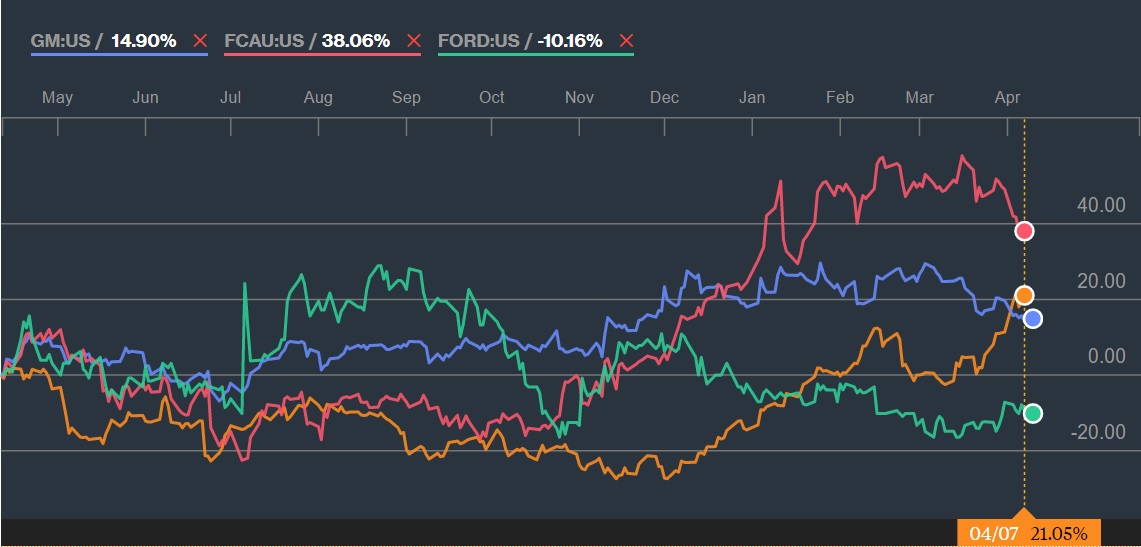Click the blue GM data point marker
Viewport: 1141px width, 547px height.
[1033, 318]
